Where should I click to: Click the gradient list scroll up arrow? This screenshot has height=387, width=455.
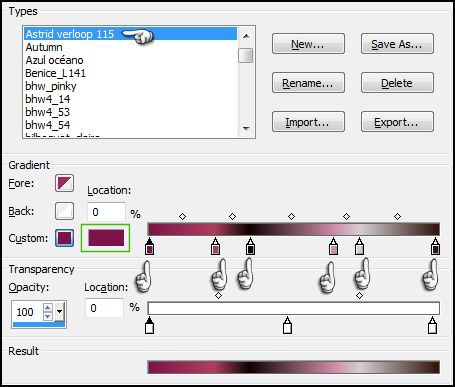[x=246, y=36]
